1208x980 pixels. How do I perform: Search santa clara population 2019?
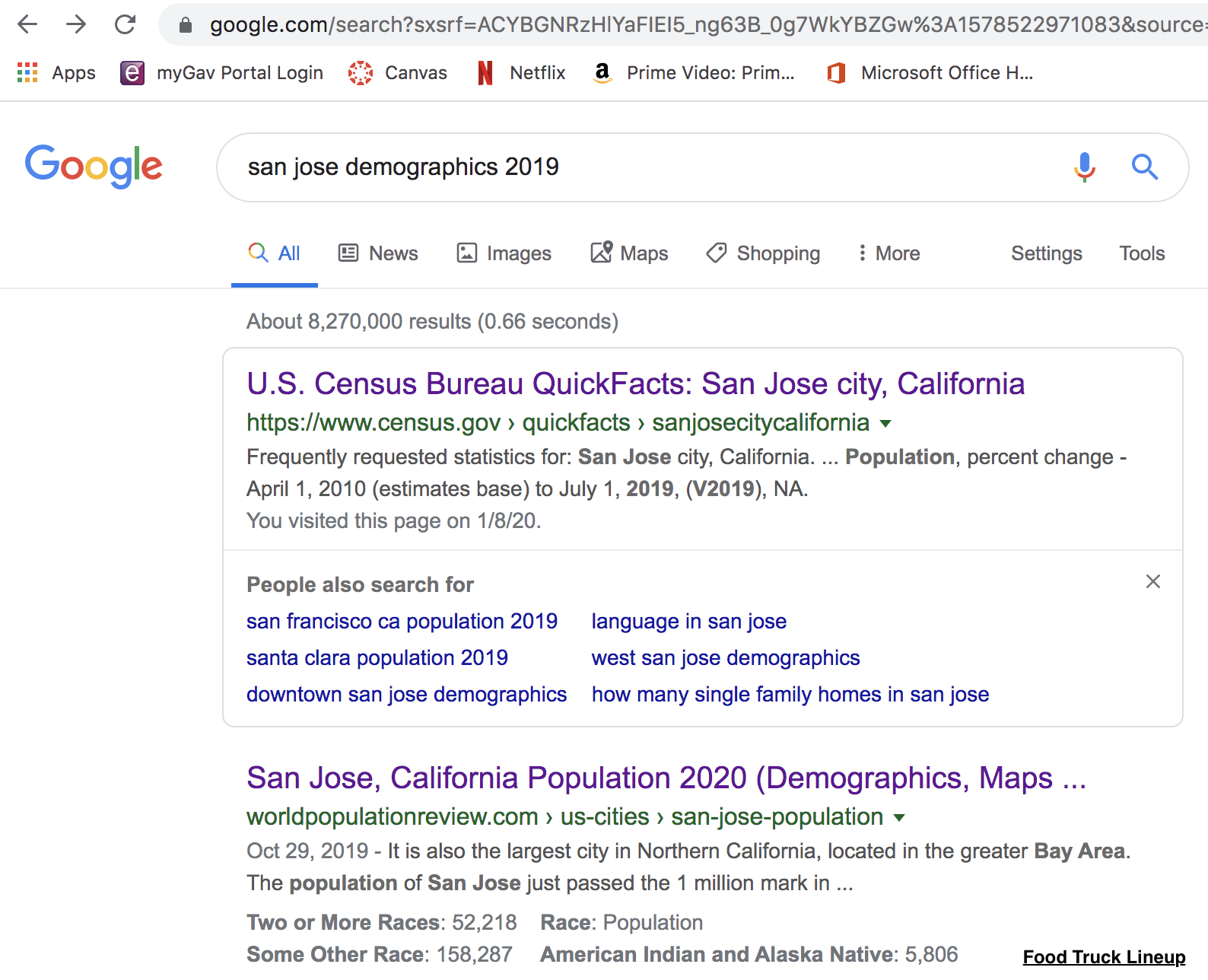pyautogui.click(x=377, y=657)
